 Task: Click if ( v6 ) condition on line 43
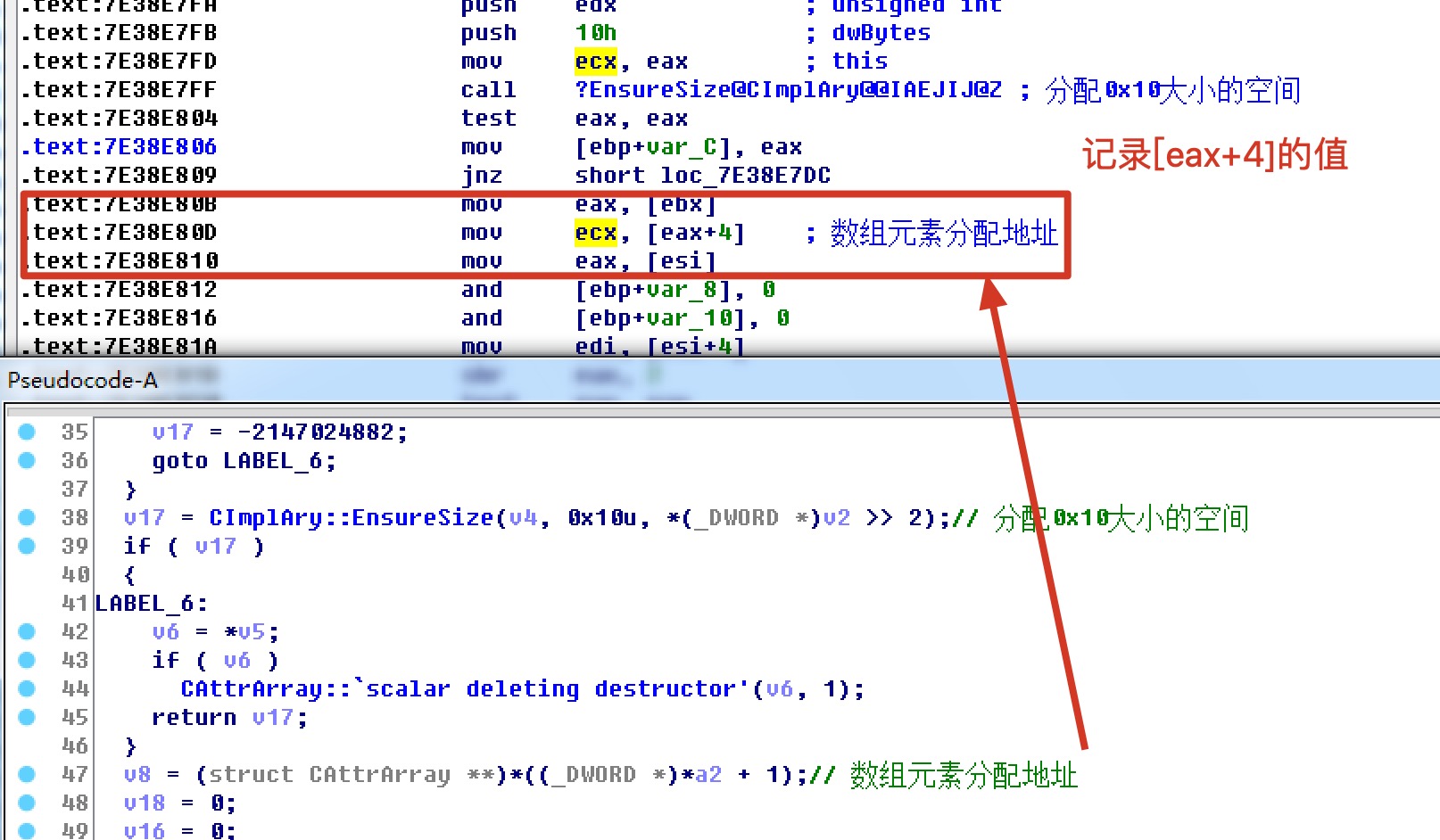[x=216, y=661]
